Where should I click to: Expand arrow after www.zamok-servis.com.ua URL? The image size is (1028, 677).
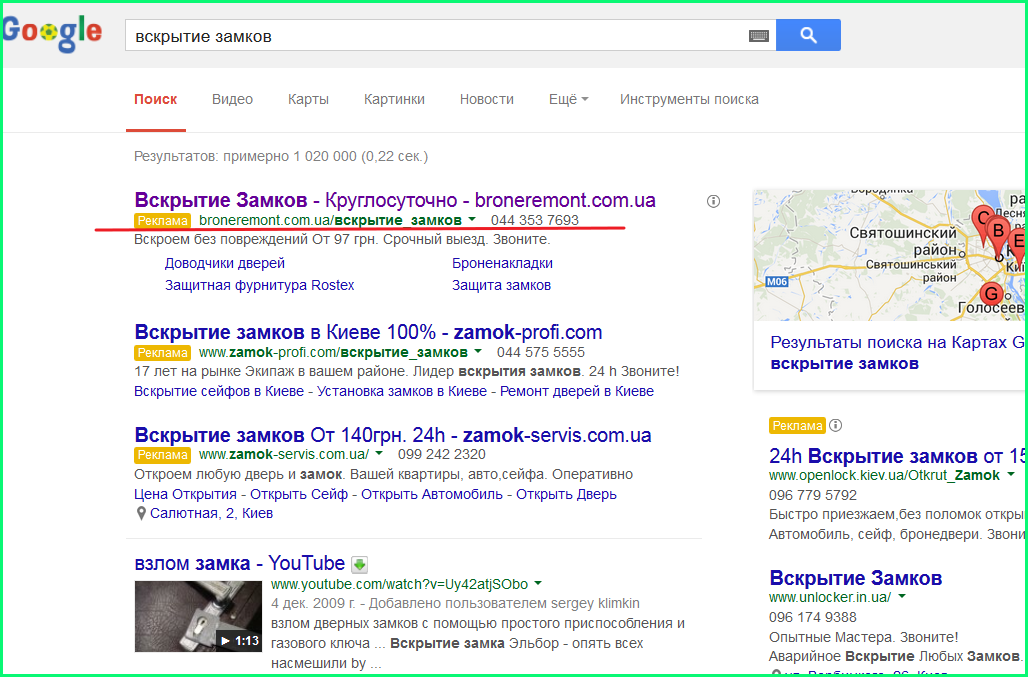380,454
